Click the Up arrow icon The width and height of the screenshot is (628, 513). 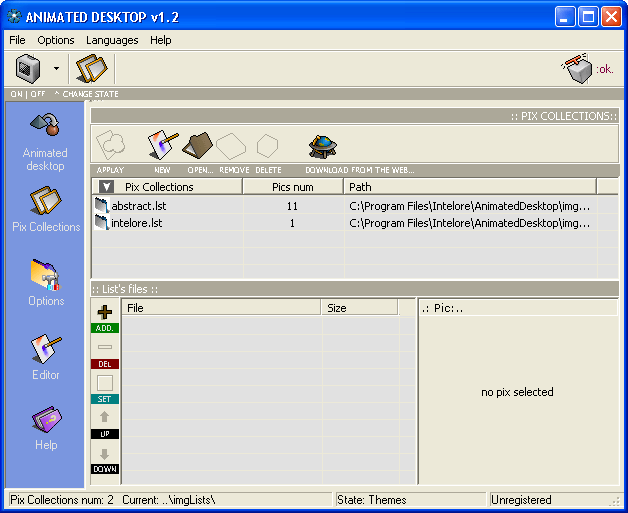[x=105, y=417]
